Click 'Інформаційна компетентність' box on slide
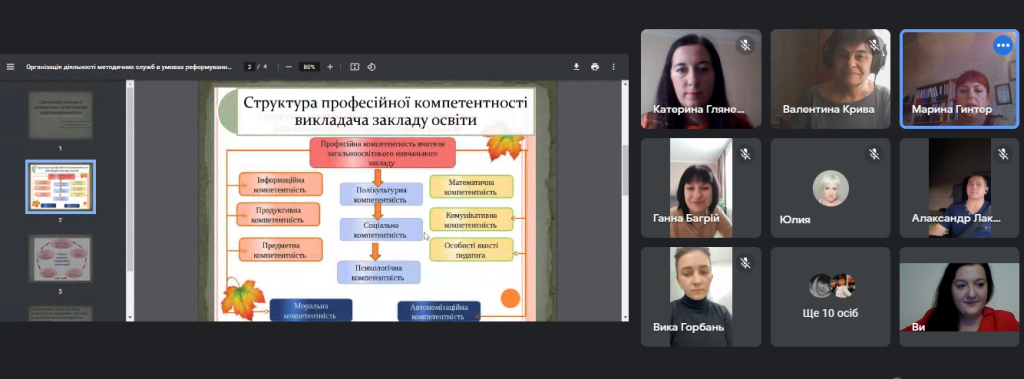The width and height of the screenshot is (1024, 379). coord(281,184)
